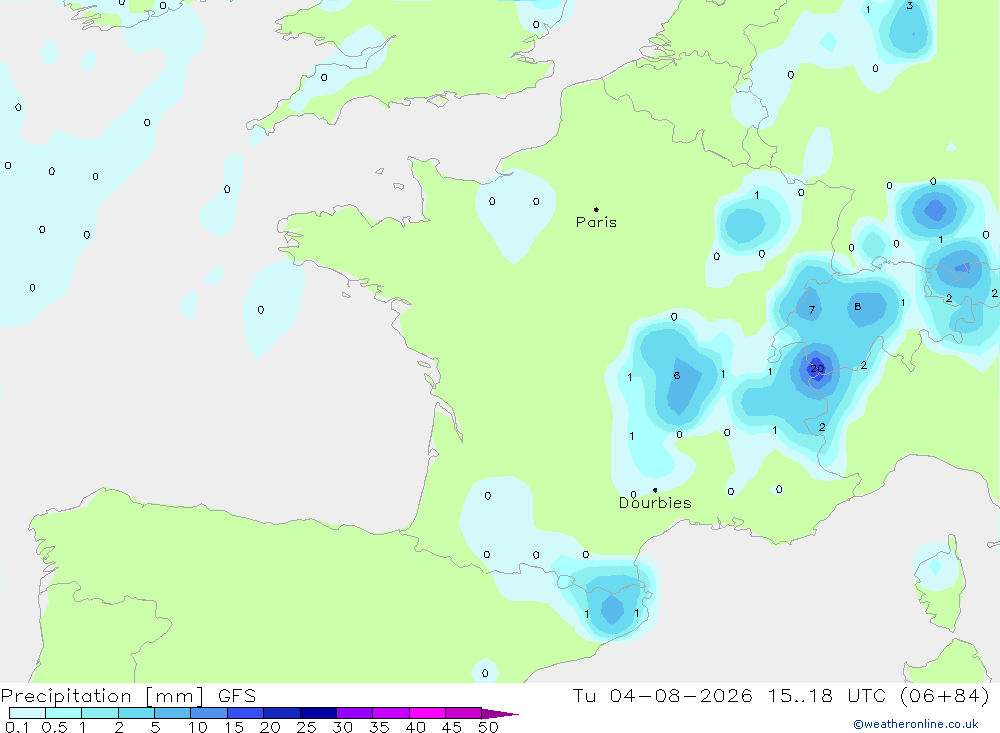Pick the 15–20 mm legend color swatch

point(246,713)
